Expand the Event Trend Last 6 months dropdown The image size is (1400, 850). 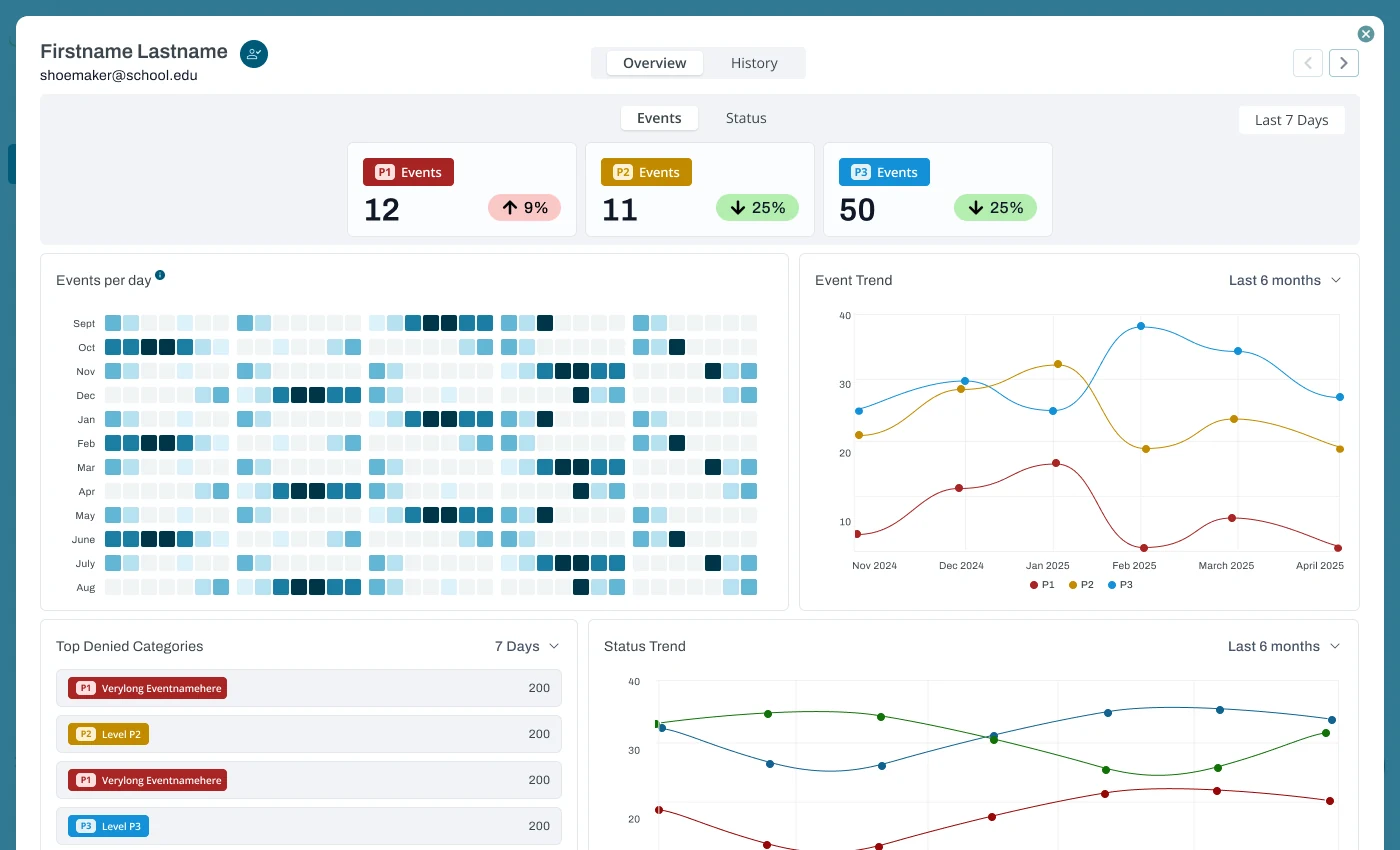coord(1285,280)
